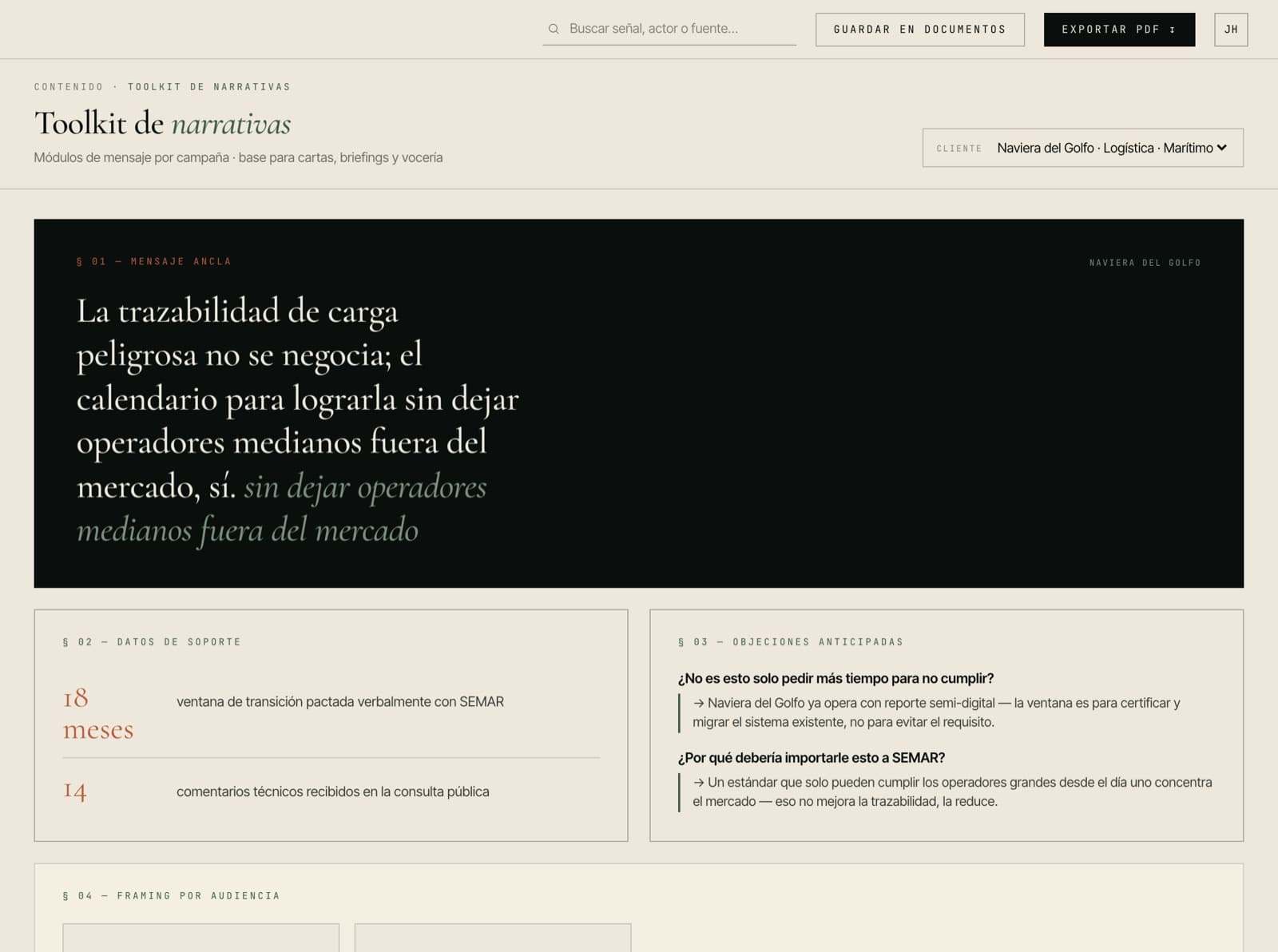Click the Toolkit de Narrativas breadcrumb
This screenshot has width=1278, height=952.
tap(209, 87)
